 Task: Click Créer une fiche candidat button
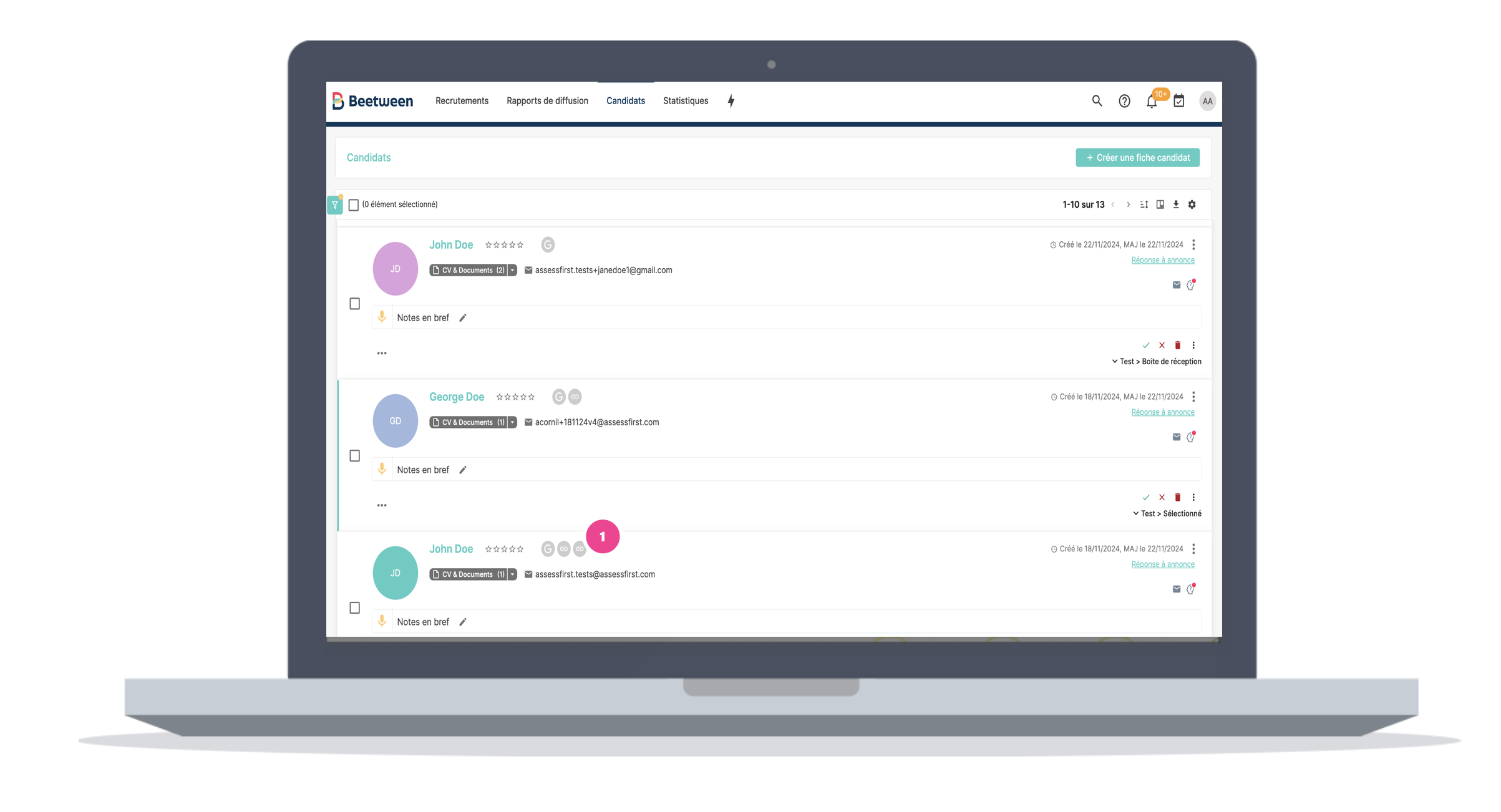click(x=1137, y=158)
